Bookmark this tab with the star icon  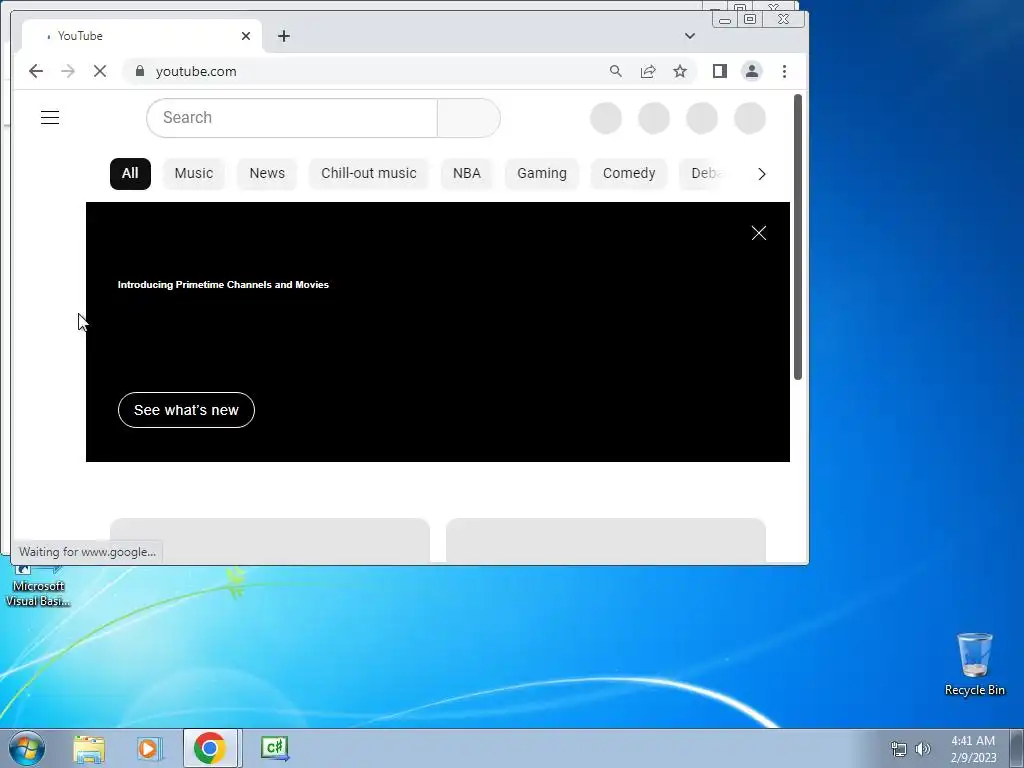click(x=680, y=71)
